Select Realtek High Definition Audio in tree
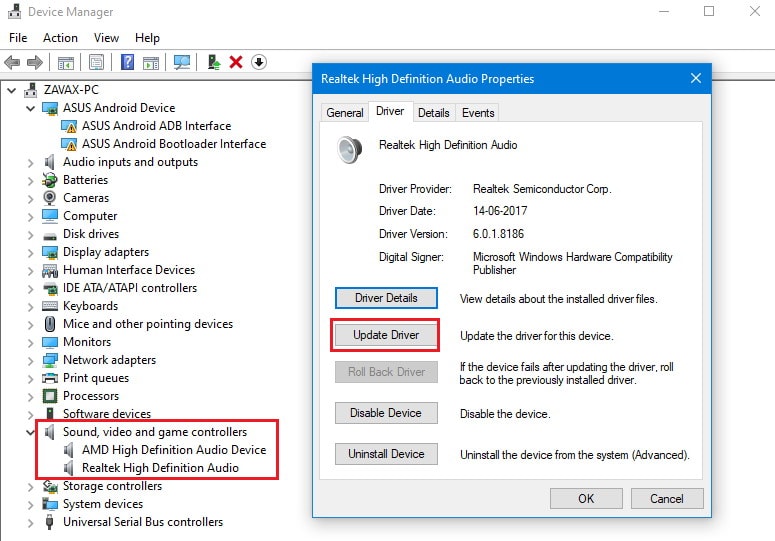Screen dimensions: 775x541 point(160,468)
